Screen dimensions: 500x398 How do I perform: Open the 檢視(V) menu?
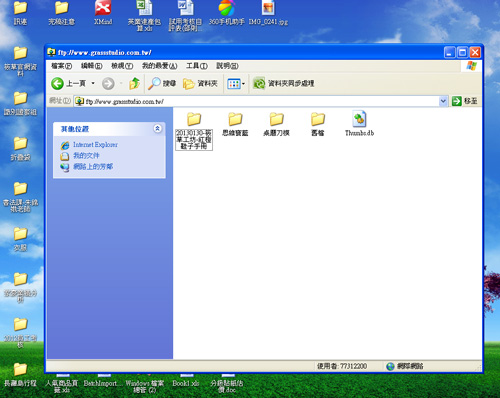click(122, 66)
